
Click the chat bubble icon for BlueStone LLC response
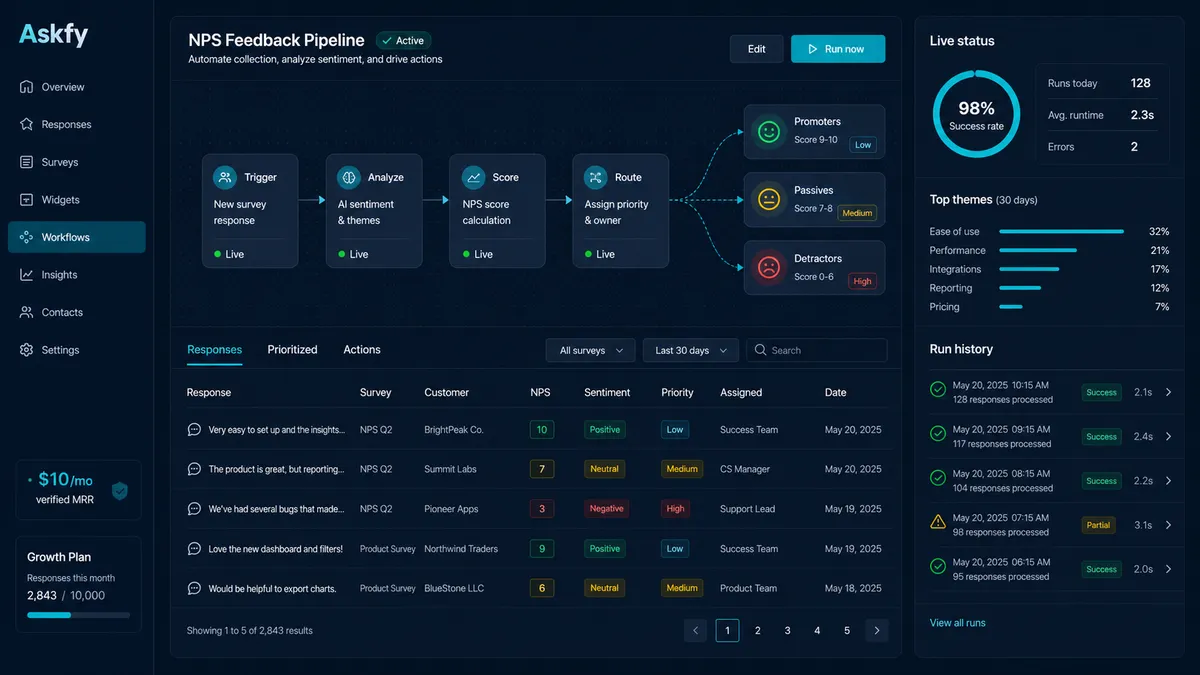tap(194, 588)
